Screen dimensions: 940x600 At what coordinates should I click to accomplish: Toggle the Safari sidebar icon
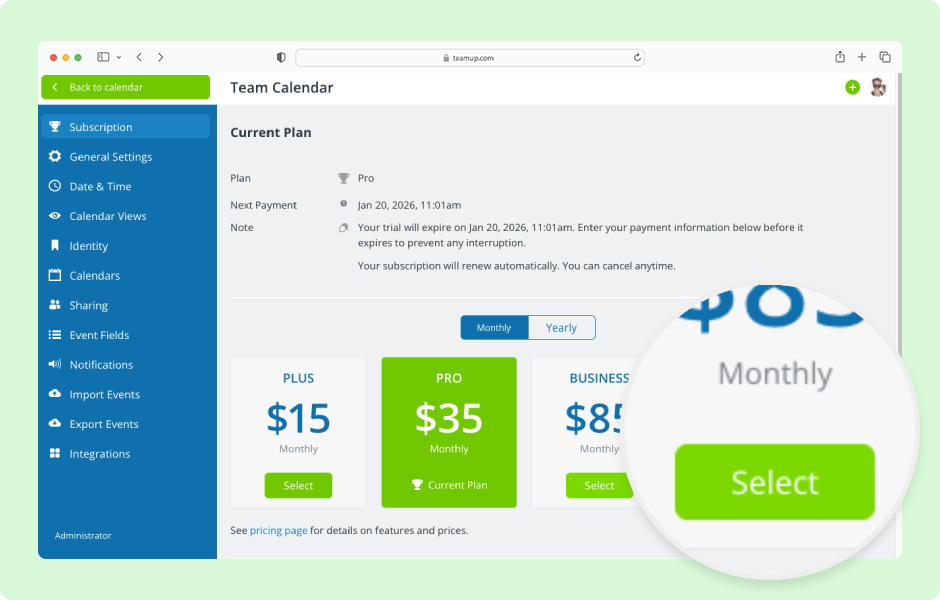coord(103,57)
